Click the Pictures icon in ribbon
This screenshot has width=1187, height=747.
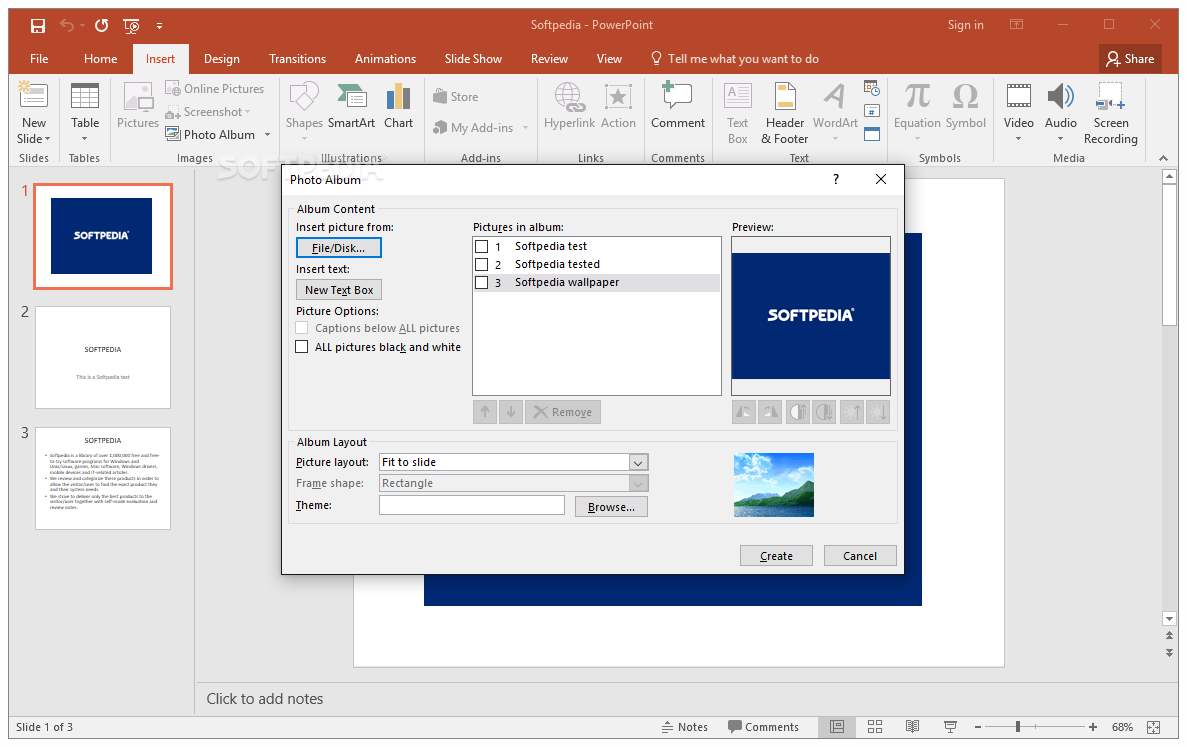click(138, 106)
